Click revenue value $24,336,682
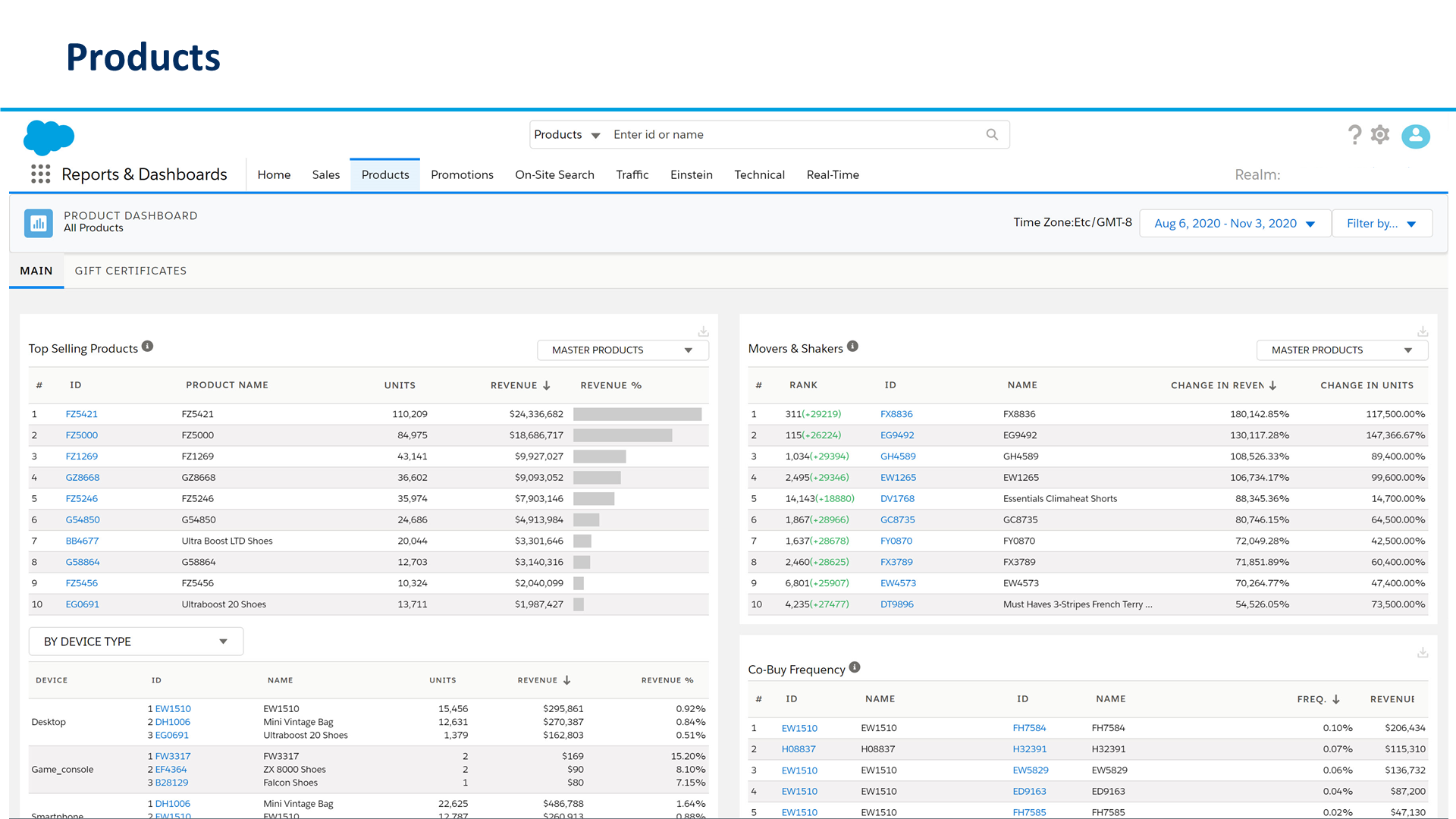The width and height of the screenshot is (1456, 819). [x=536, y=414]
